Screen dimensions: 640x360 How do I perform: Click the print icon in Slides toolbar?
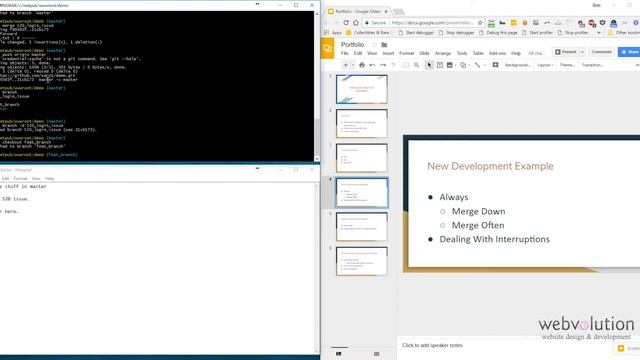pos(362,65)
